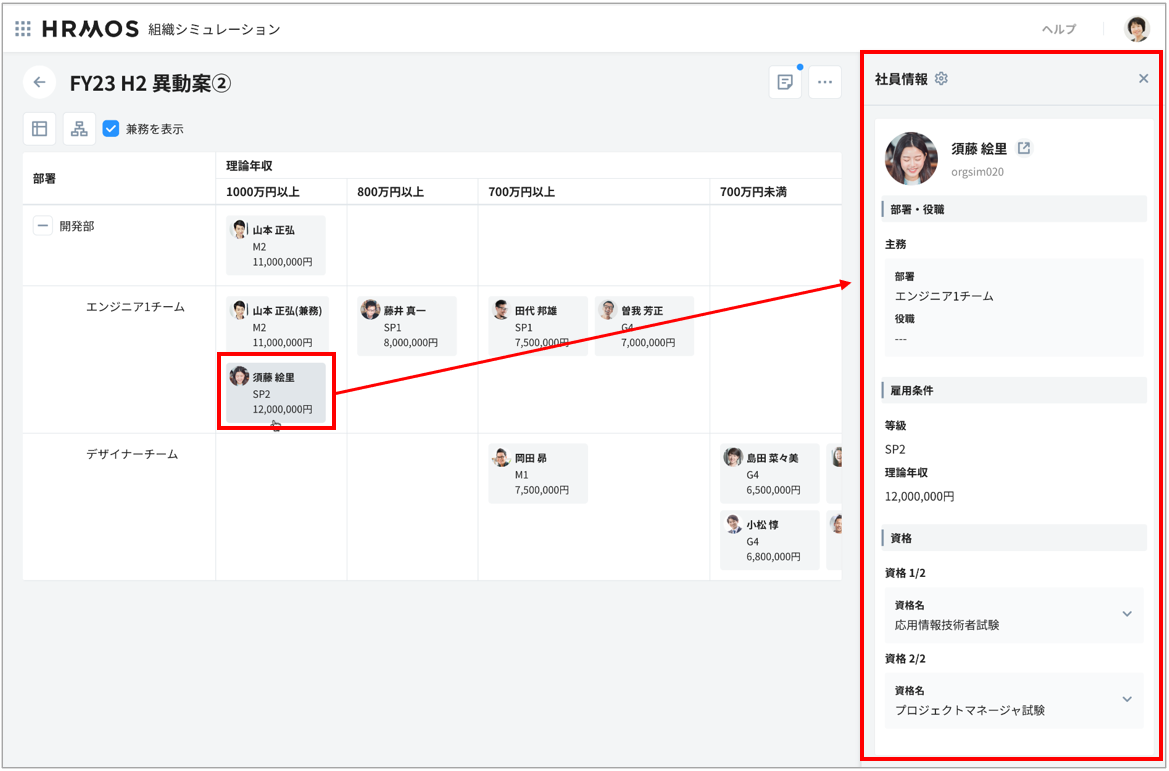Select the 藤井 真一 employee card
Viewport: 1169px width, 771px height.
click(407, 326)
